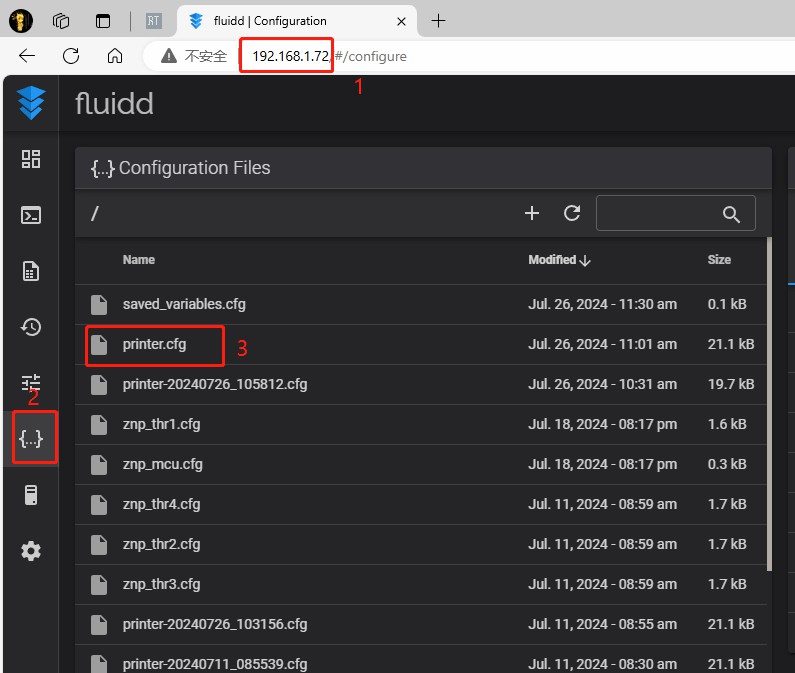Open a new browser tab
The height and width of the screenshot is (673, 795).
pos(438,21)
